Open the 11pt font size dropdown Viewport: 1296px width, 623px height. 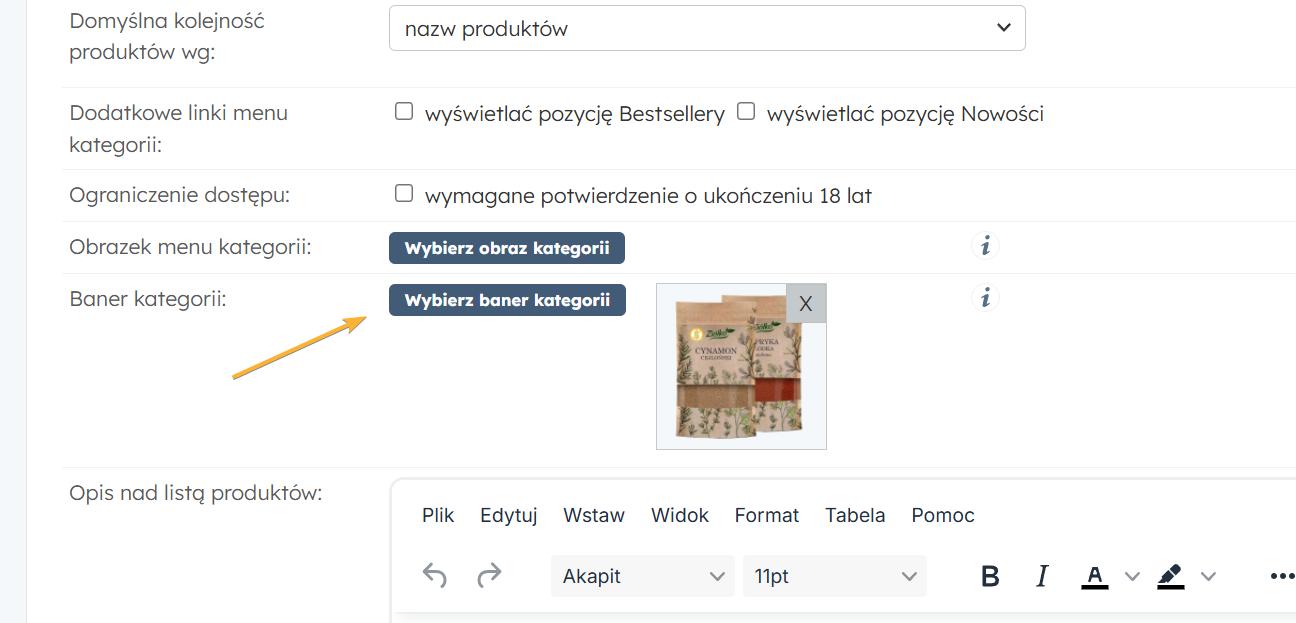click(x=834, y=576)
